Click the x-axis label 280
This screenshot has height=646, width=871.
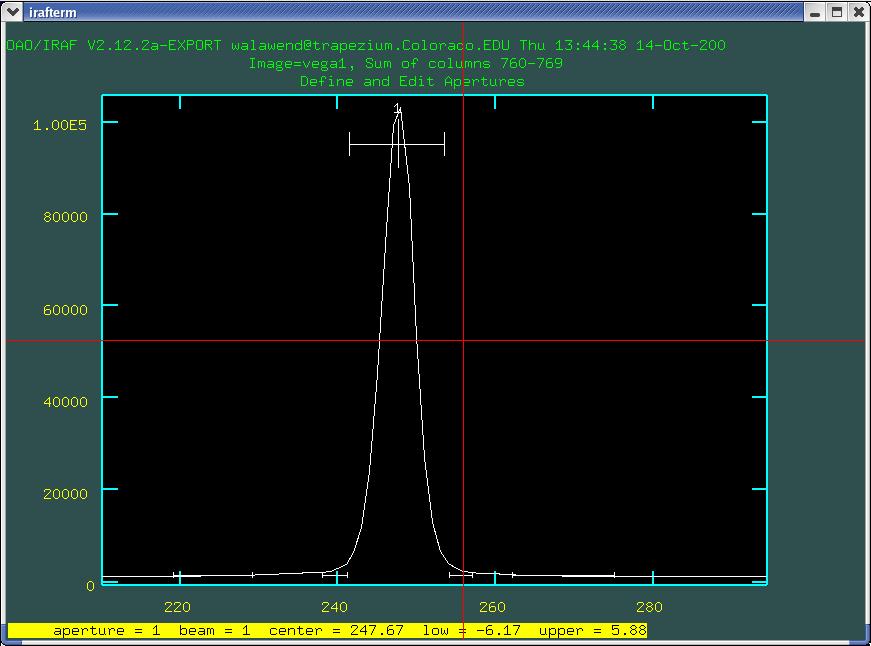coord(649,607)
